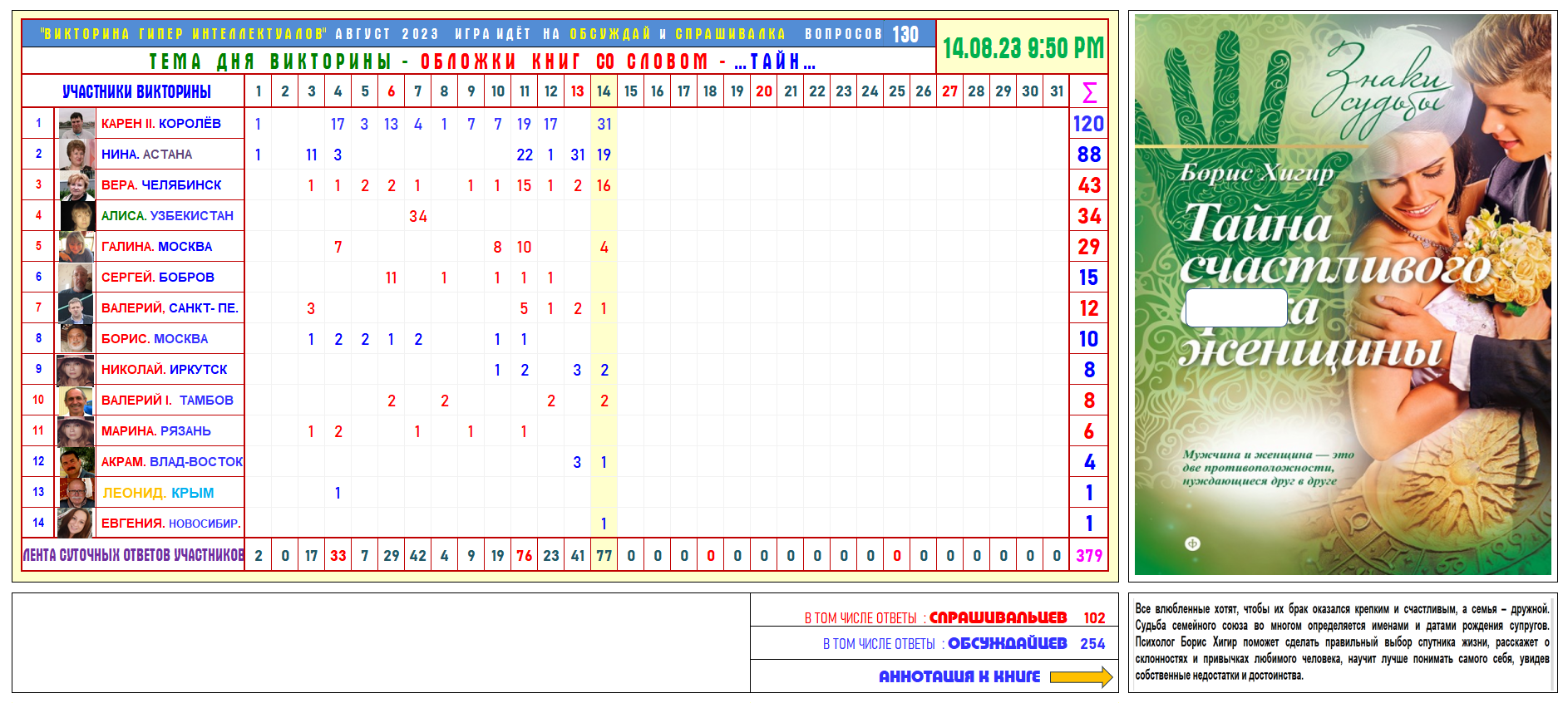The height and width of the screenshot is (703, 1568).
Task: Click the name 'ГАЛИНА. МОСКВА'
Action: pyautogui.click(x=156, y=247)
